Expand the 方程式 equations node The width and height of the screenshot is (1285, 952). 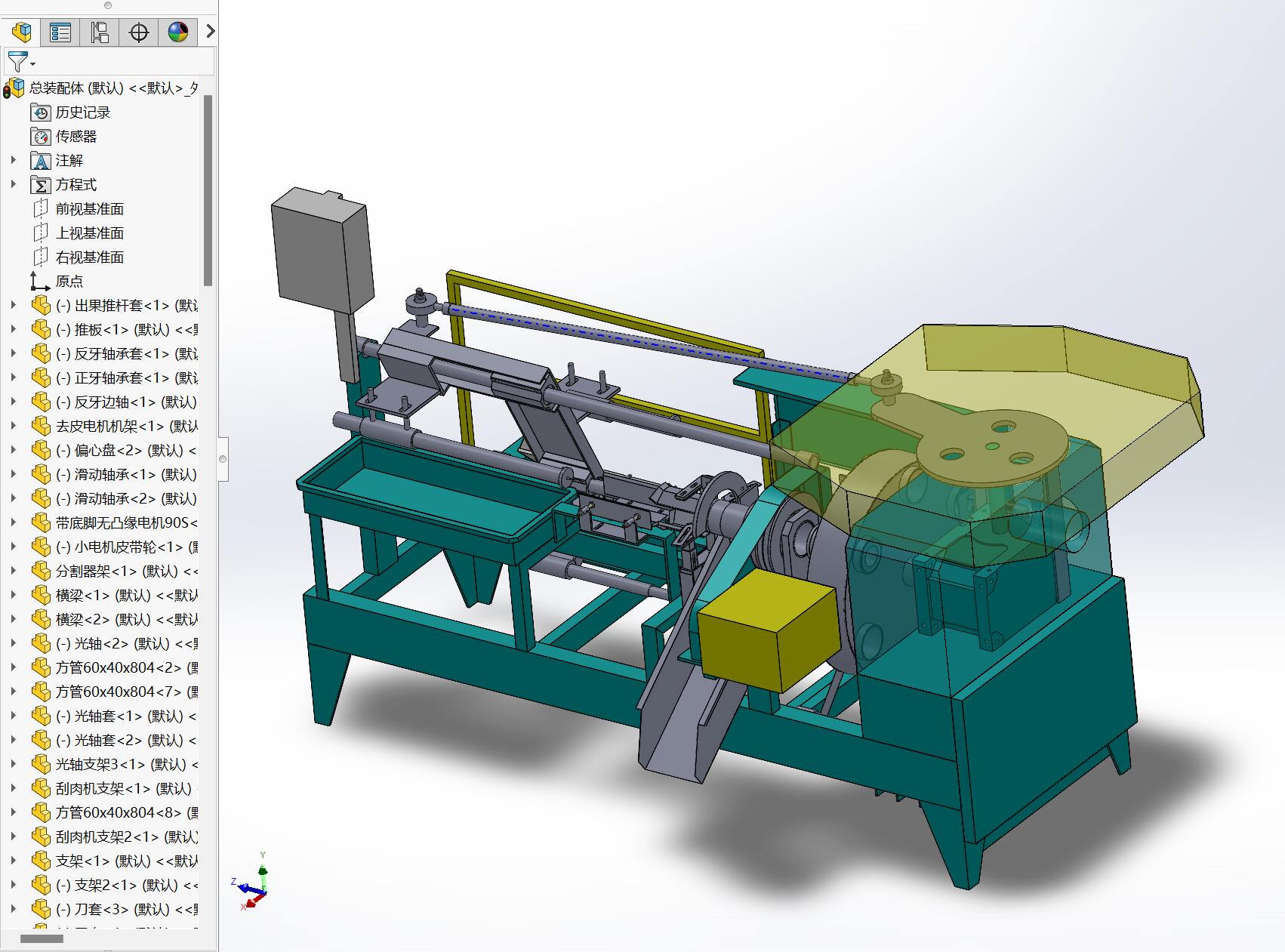(13, 185)
